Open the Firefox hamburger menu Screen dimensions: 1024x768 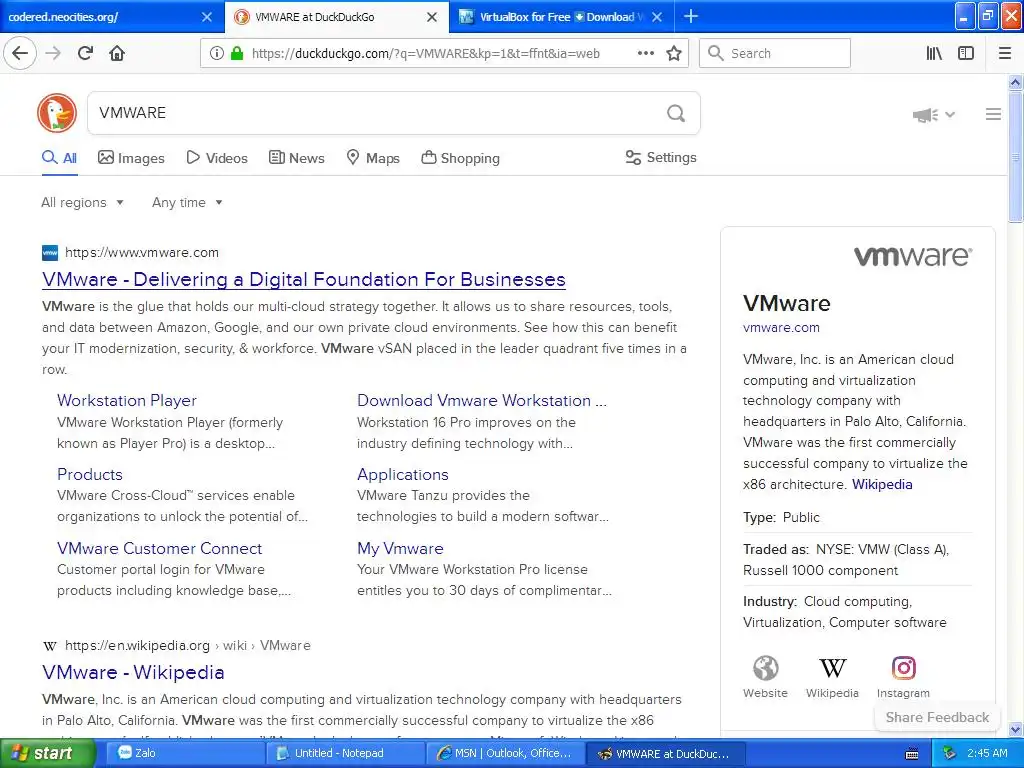1004,54
